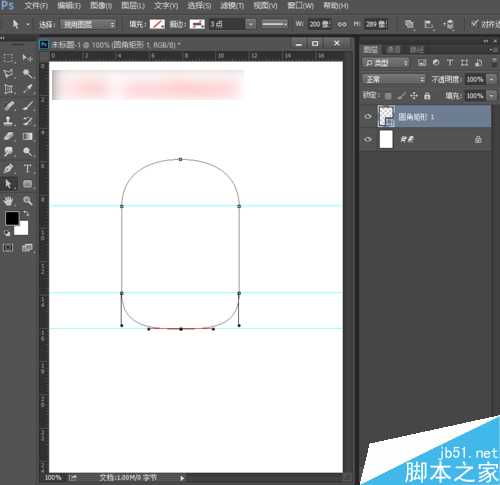The image size is (500, 485).
Task: Select the Type tool in toolbox
Action: (27, 168)
